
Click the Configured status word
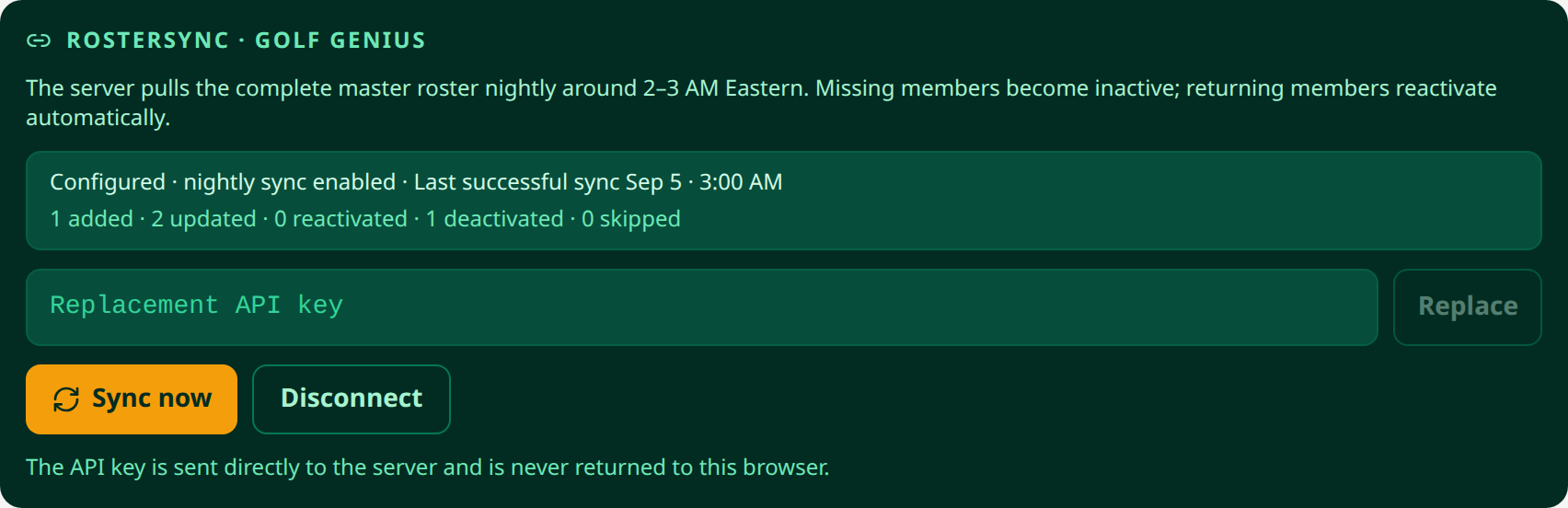(x=108, y=182)
